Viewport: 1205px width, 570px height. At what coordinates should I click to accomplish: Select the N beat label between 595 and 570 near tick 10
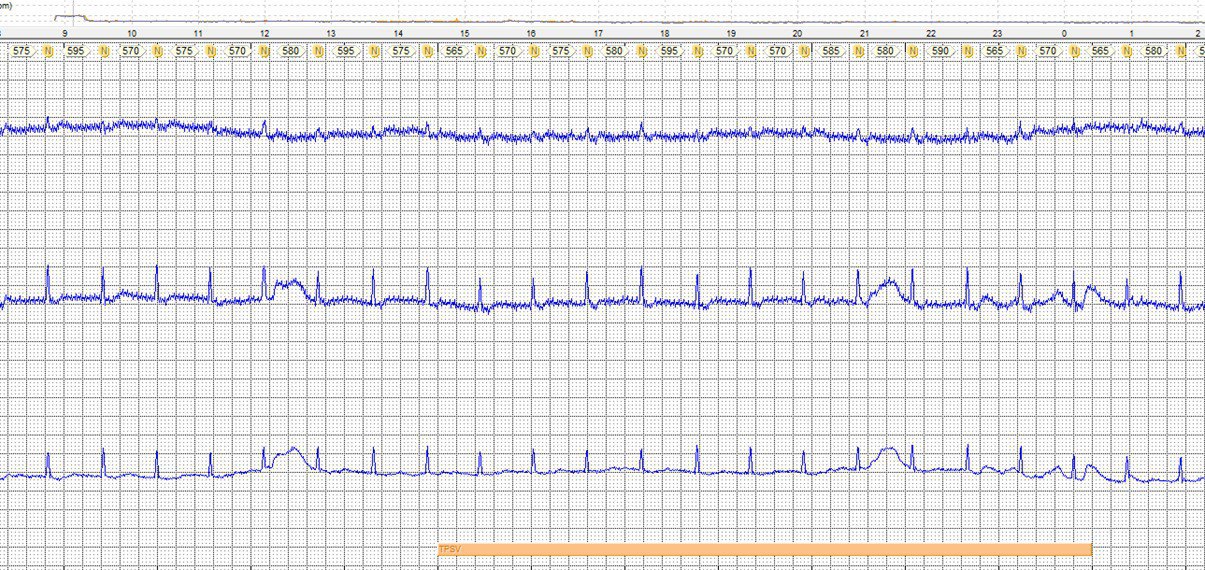pyautogui.click(x=103, y=50)
